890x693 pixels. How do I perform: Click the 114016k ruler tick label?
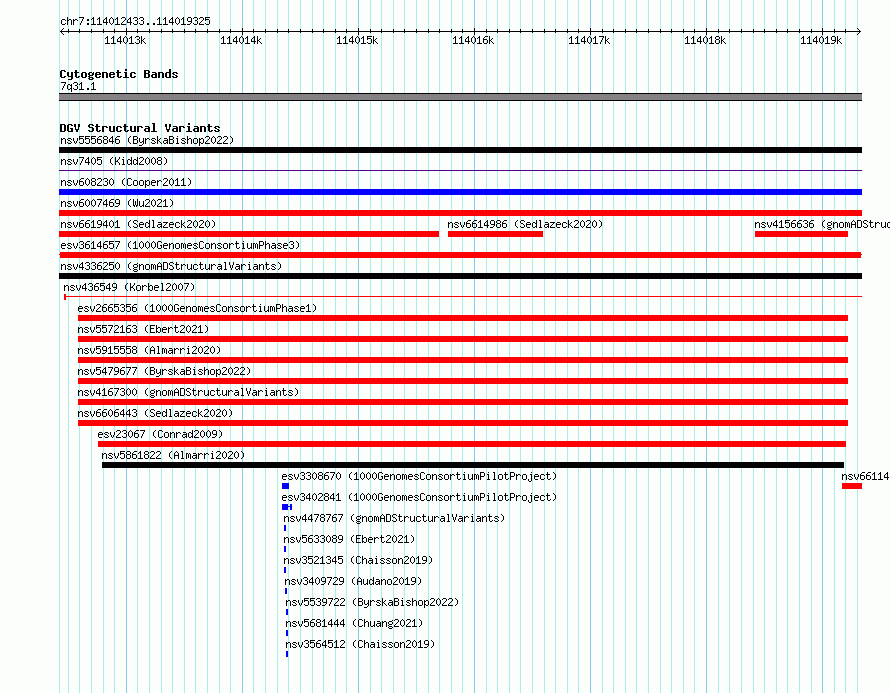click(473, 40)
